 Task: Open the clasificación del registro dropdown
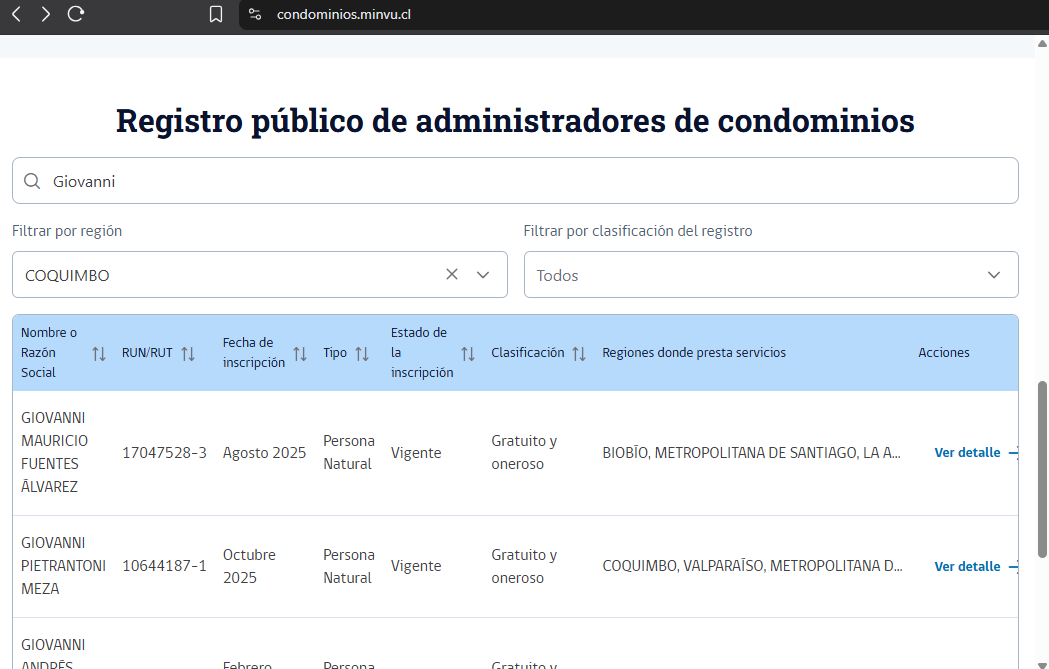(x=771, y=274)
